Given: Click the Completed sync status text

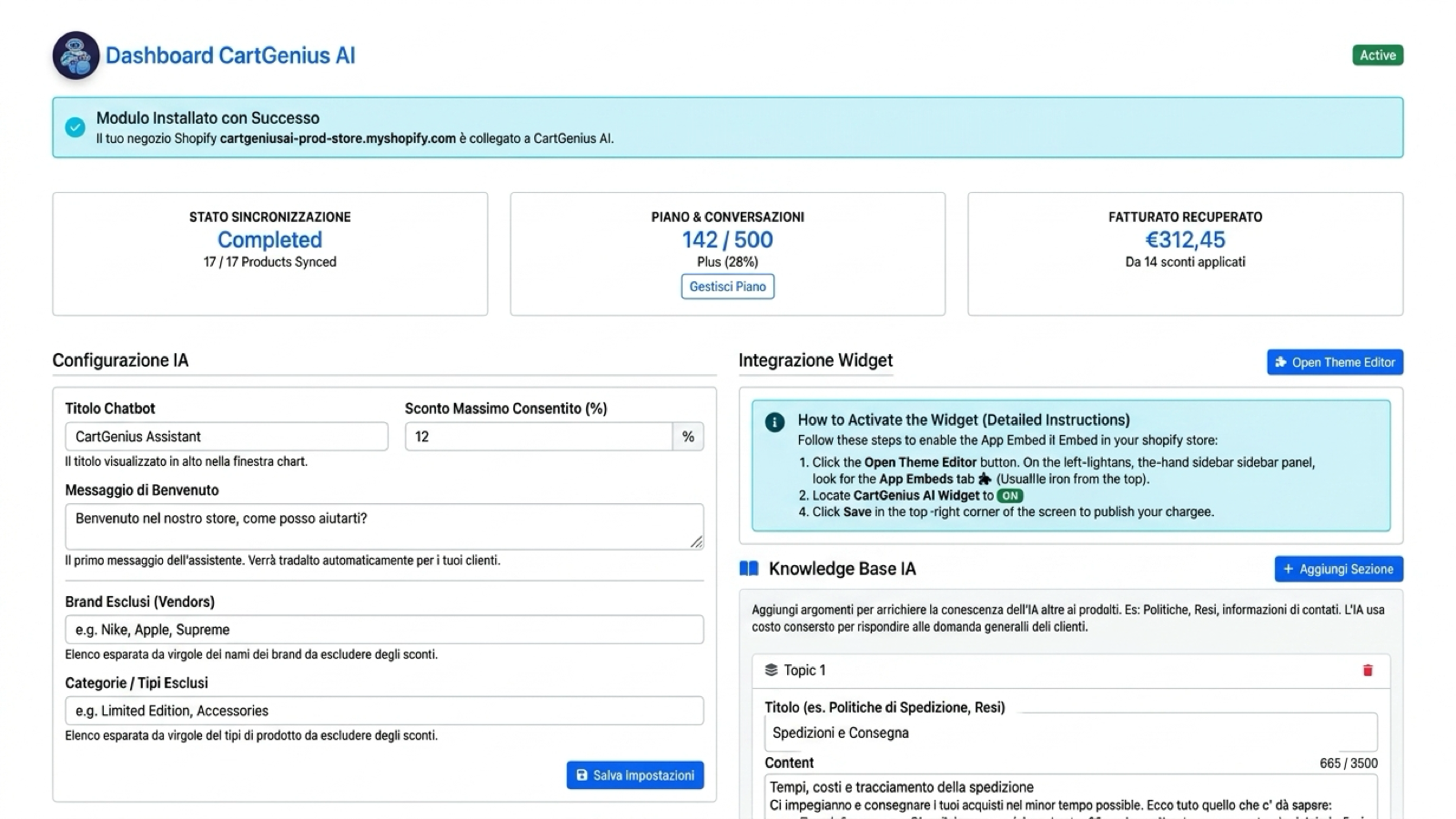Looking at the screenshot, I should [270, 240].
